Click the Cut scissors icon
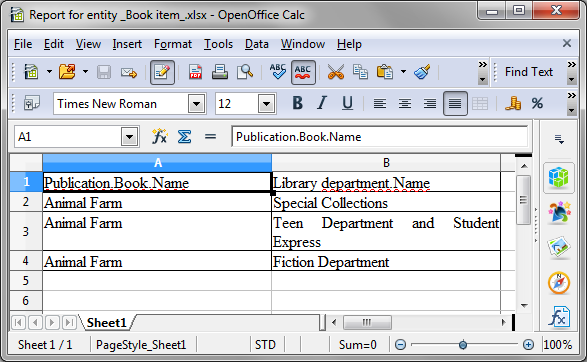Viewport: 587px width, 362px height. [x=335, y=72]
